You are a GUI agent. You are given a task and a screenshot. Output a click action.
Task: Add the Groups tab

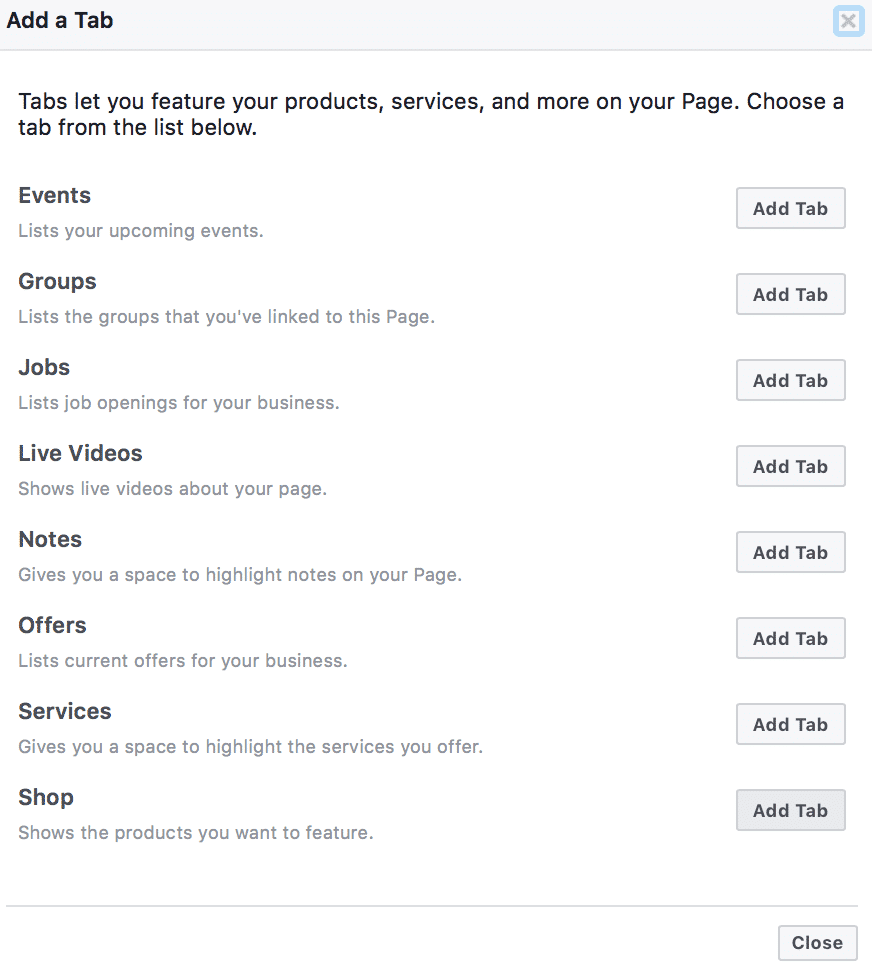pos(790,295)
